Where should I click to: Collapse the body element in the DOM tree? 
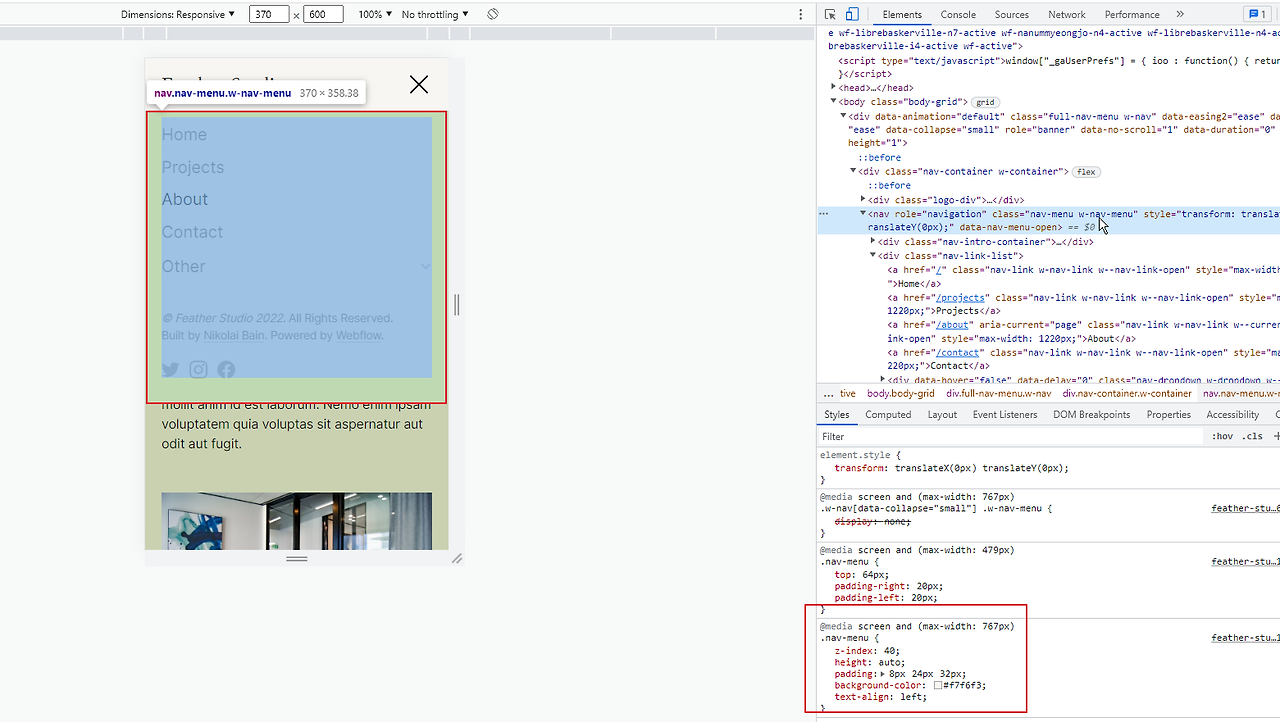(x=834, y=102)
